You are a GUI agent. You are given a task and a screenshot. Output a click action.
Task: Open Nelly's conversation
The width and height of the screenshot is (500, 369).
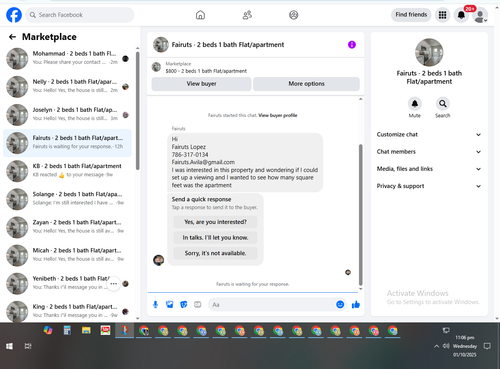pos(68,87)
